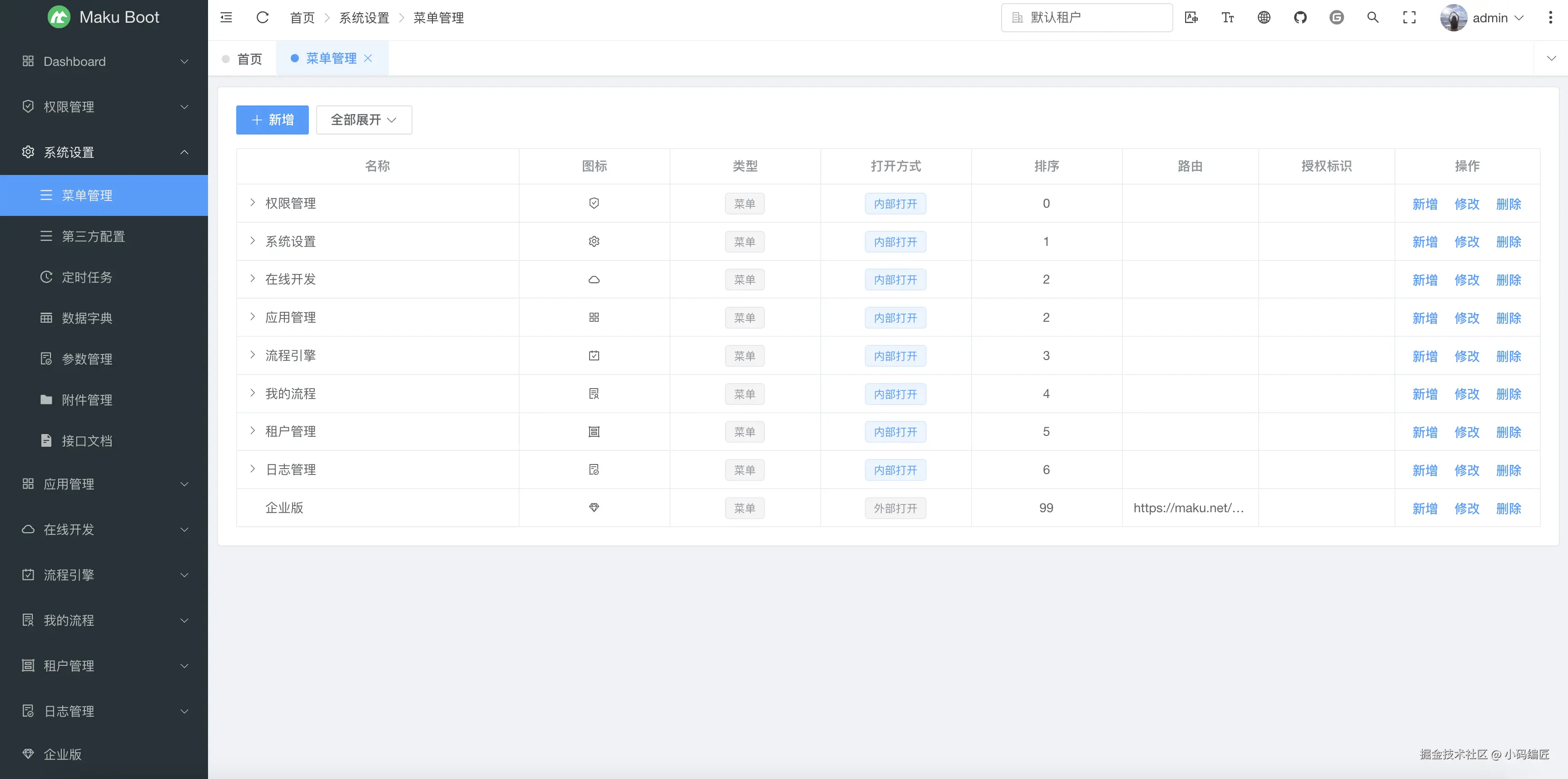The height and width of the screenshot is (779, 1568).
Task: Click the blue 新增 button
Action: pos(272,120)
